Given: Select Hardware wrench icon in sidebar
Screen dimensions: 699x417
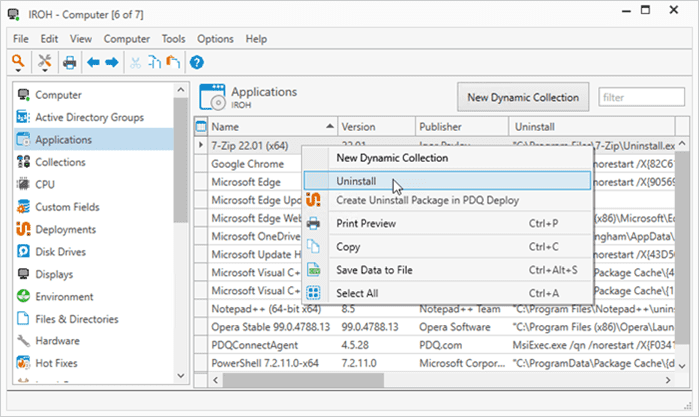Looking at the screenshot, I should click(23, 340).
